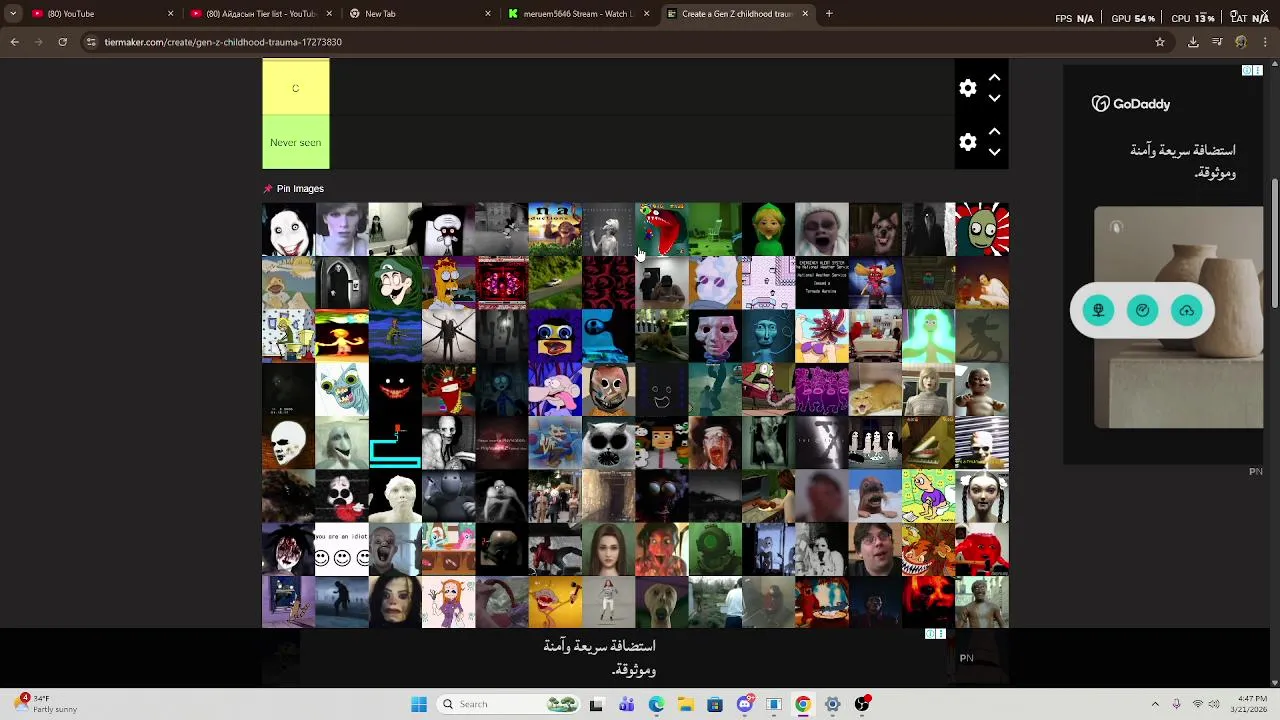Click the speed gauge icon in GoDaddy ad
Image resolution: width=1280 pixels, height=720 pixels.
[x=1142, y=310]
